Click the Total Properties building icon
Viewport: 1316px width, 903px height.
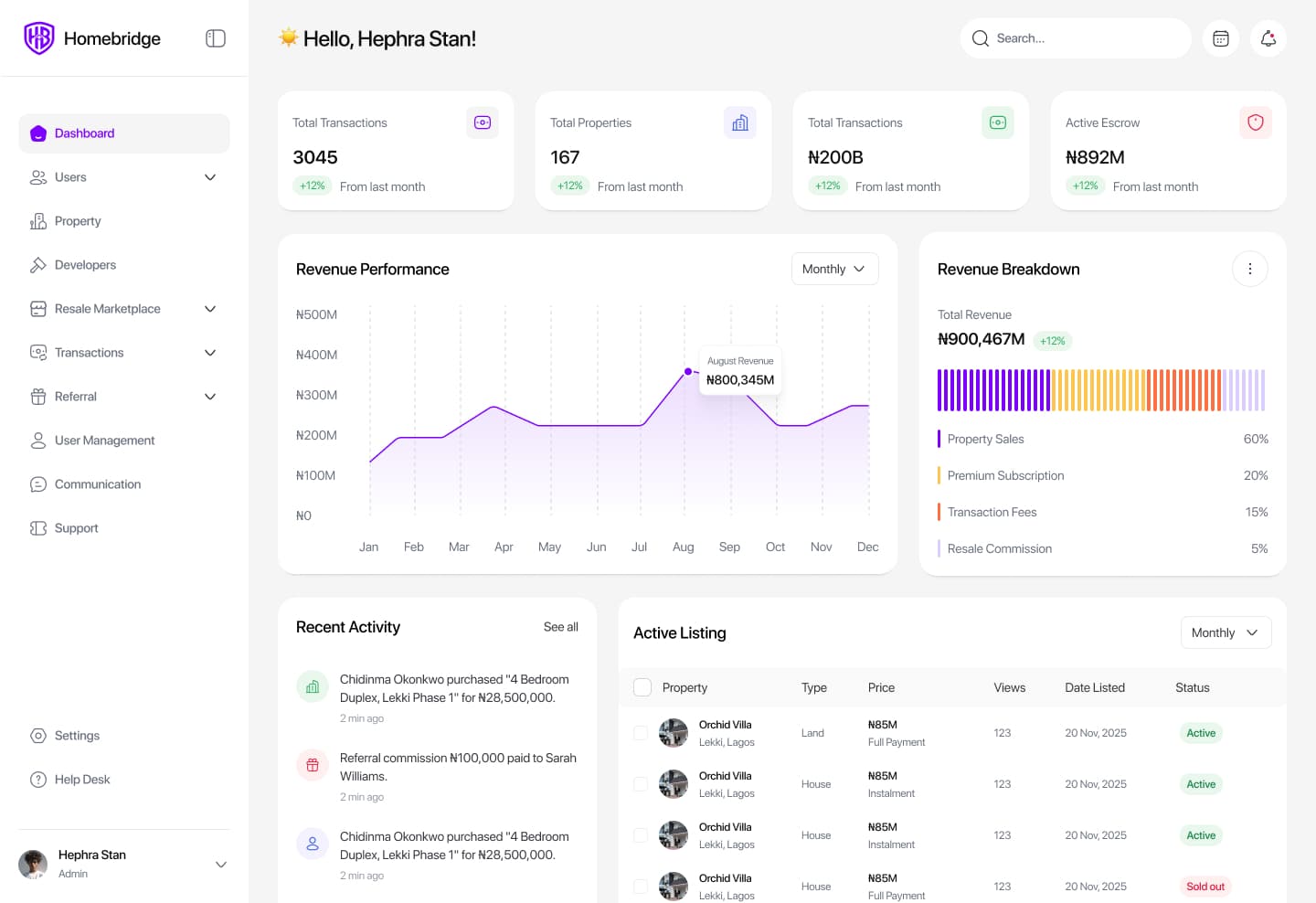[x=740, y=122]
